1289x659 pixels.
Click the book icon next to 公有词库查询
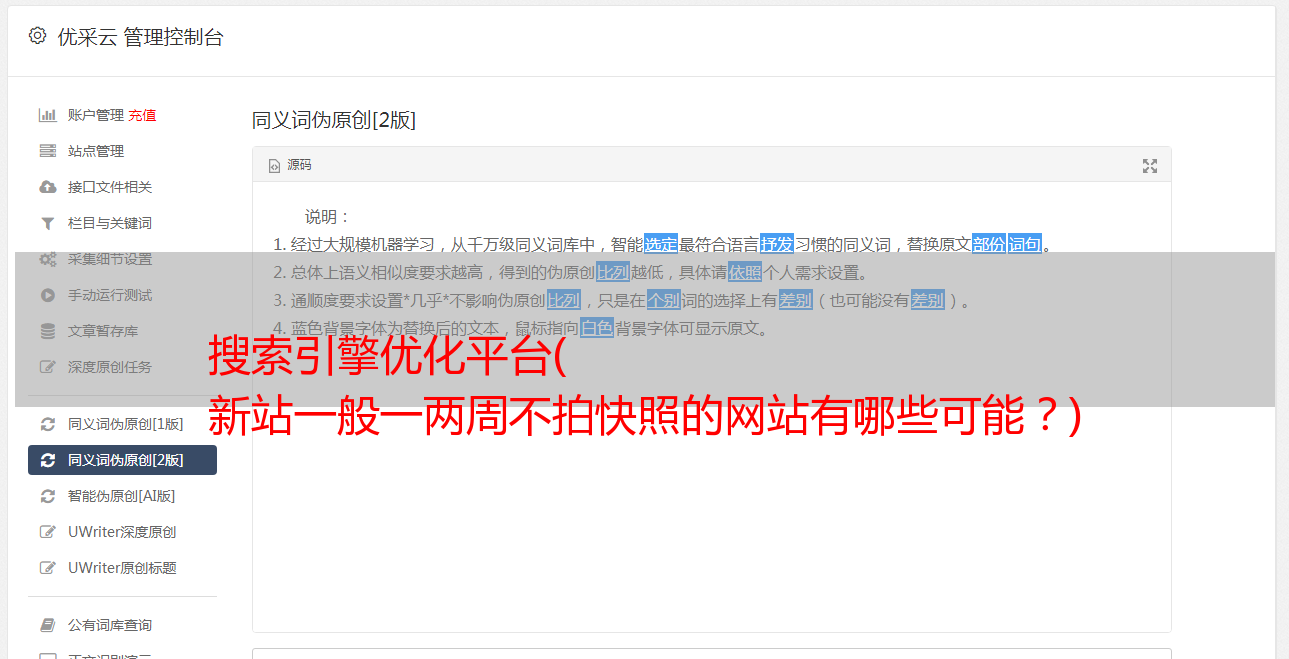coord(47,625)
